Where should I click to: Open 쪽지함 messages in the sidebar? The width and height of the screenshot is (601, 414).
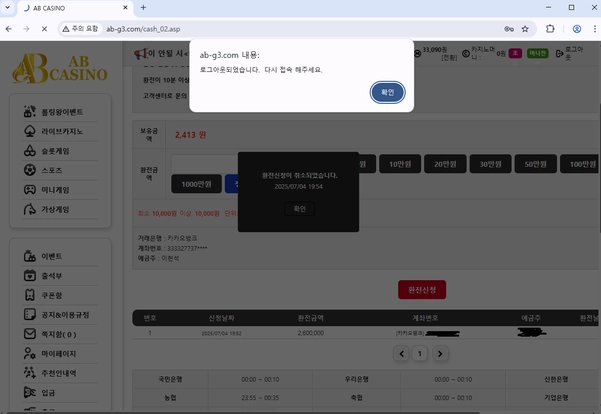point(60,334)
